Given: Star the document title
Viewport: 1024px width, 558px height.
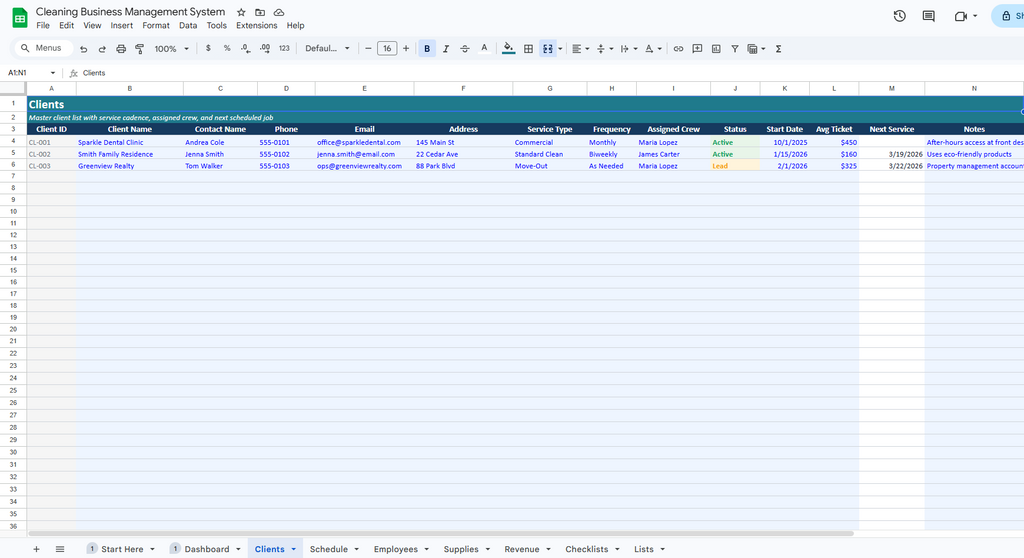Looking at the screenshot, I should click(x=241, y=12).
